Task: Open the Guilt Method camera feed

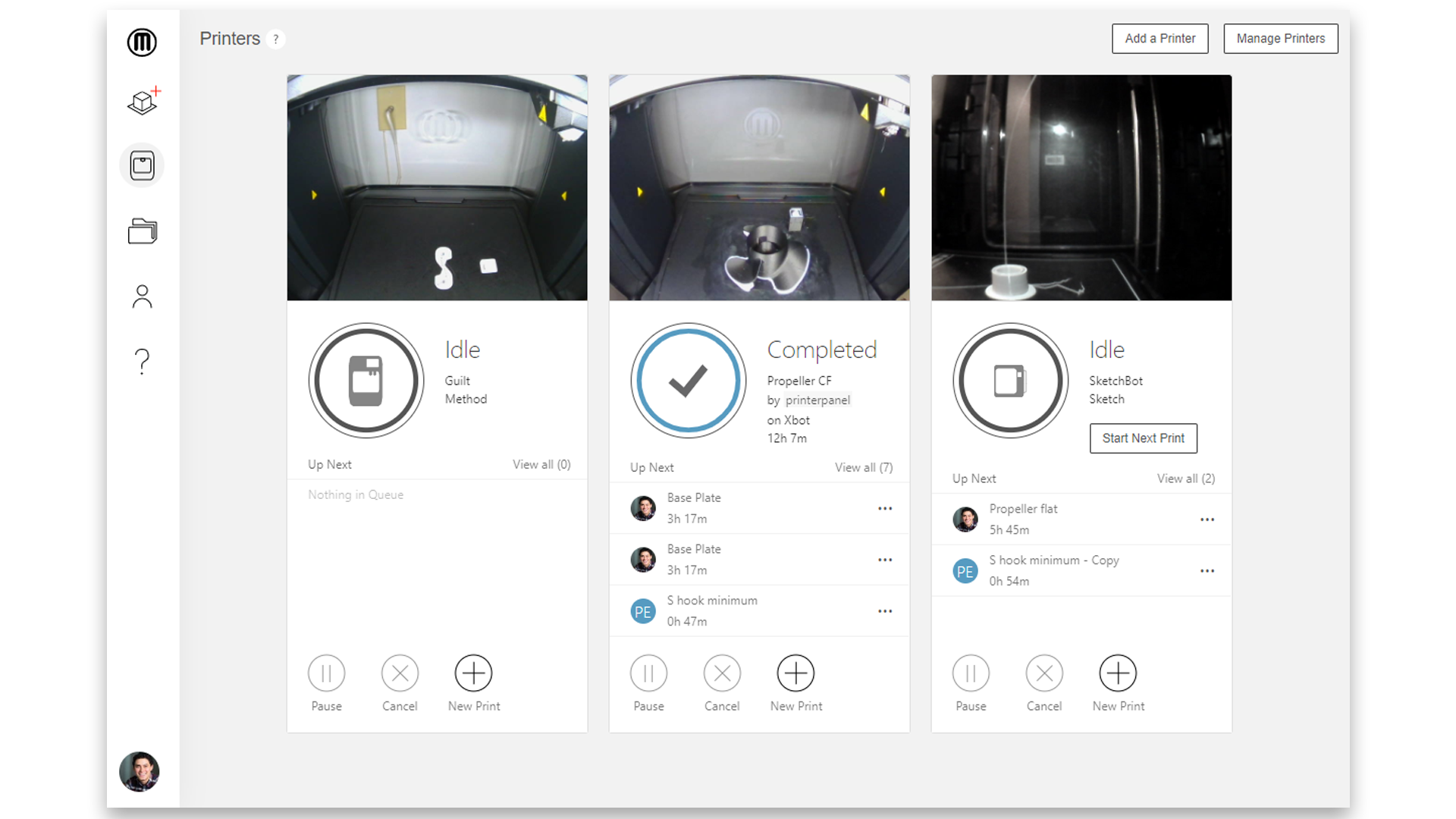Action: tap(438, 187)
